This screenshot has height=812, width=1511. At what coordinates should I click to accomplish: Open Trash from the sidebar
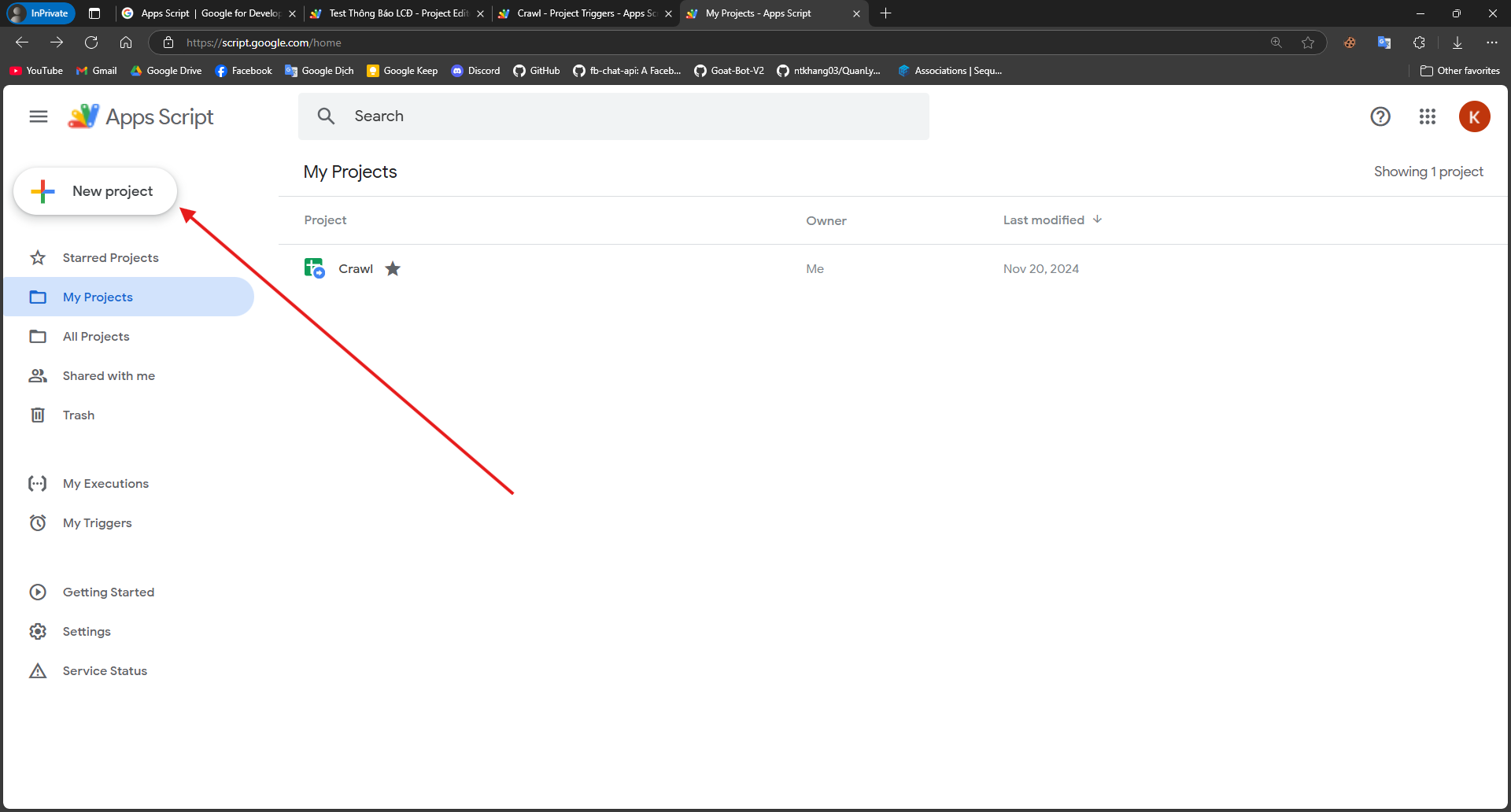point(78,415)
